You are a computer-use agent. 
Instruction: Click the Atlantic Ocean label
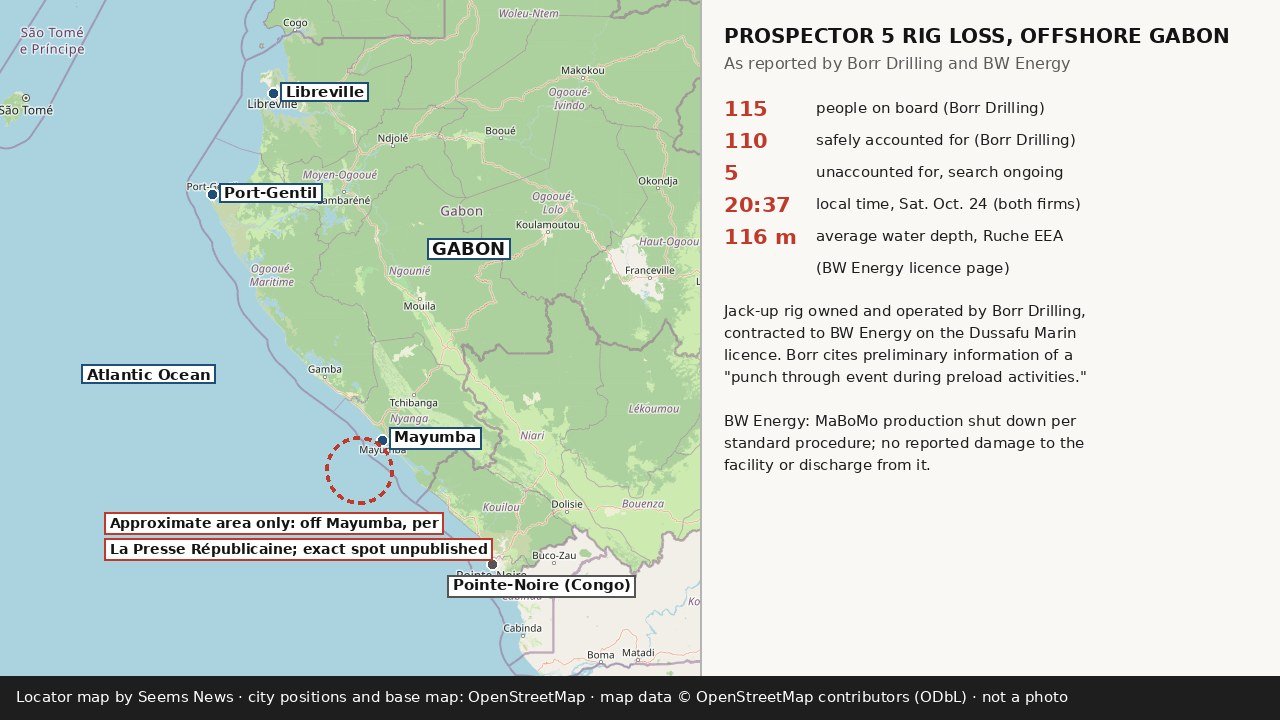pos(148,375)
